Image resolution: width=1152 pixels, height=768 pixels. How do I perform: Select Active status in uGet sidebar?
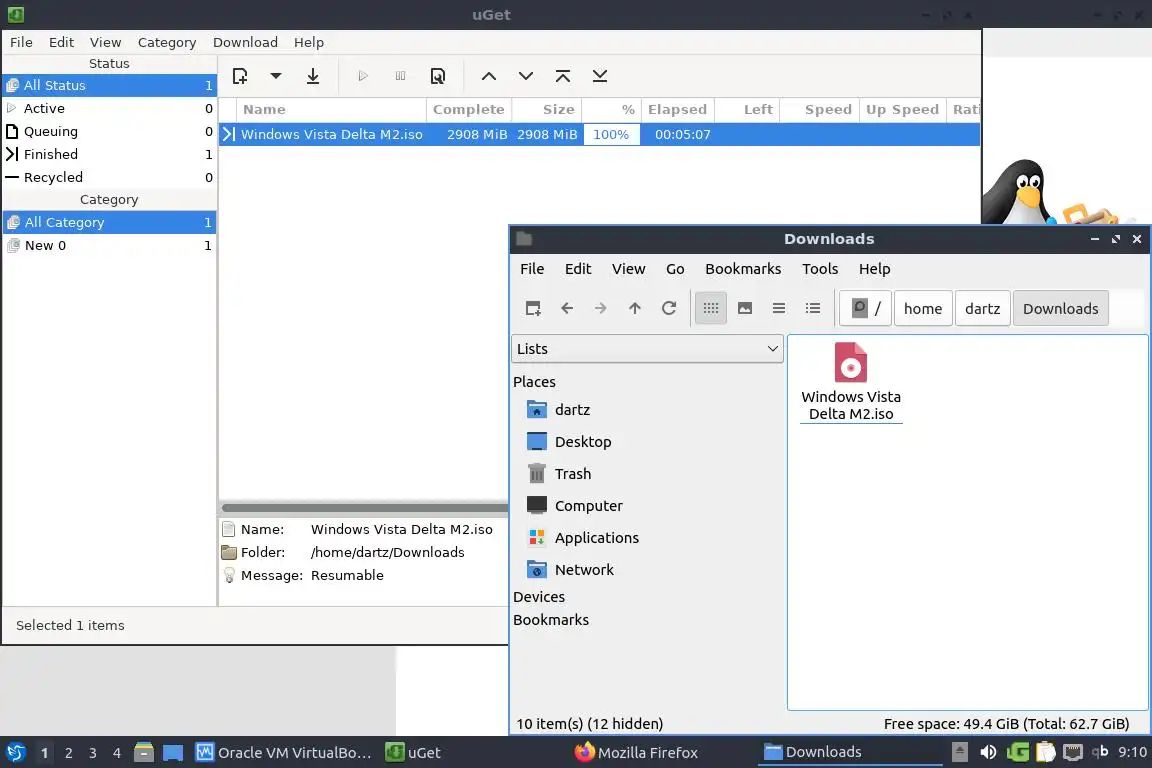point(109,108)
